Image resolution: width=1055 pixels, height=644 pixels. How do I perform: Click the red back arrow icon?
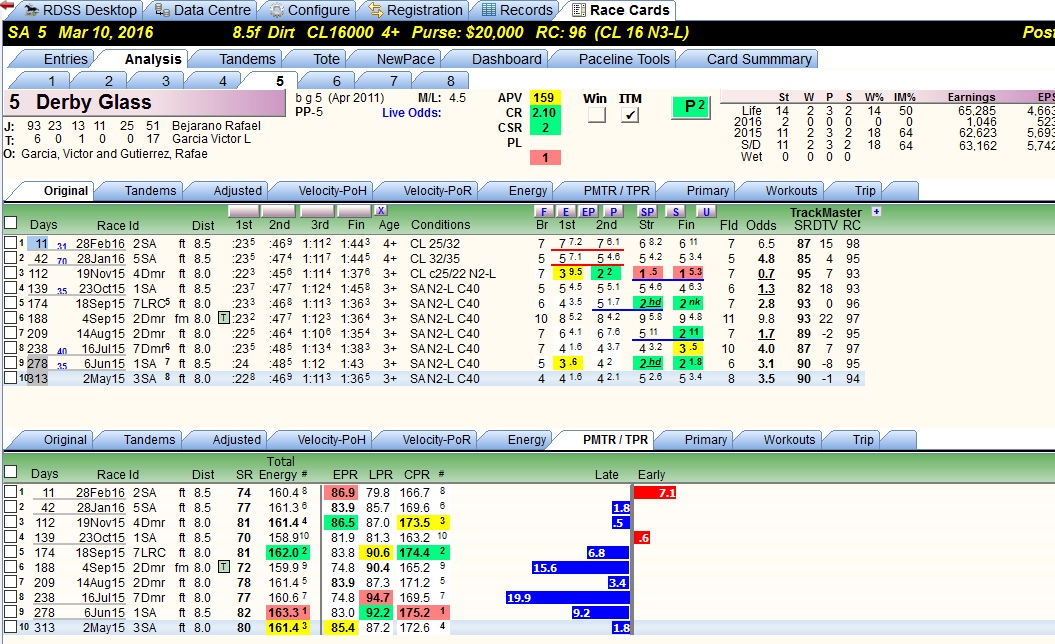click(7, 5)
